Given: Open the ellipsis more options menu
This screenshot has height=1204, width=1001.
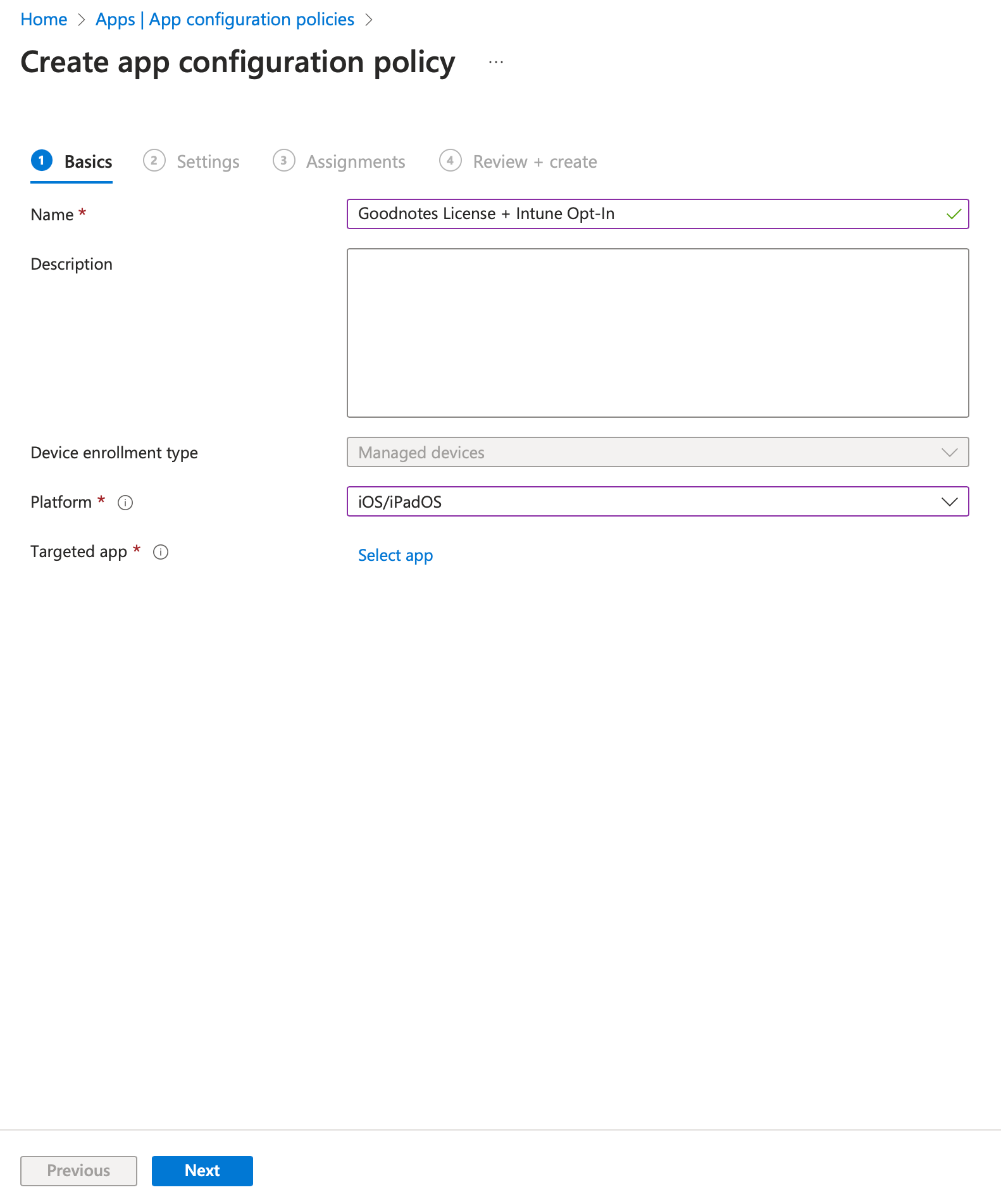Looking at the screenshot, I should click(496, 62).
